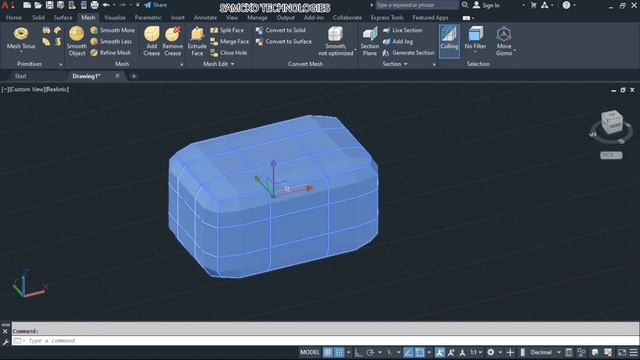The height and width of the screenshot is (360, 640).
Task: Expand the Mesh Edit panel
Action: point(219,64)
